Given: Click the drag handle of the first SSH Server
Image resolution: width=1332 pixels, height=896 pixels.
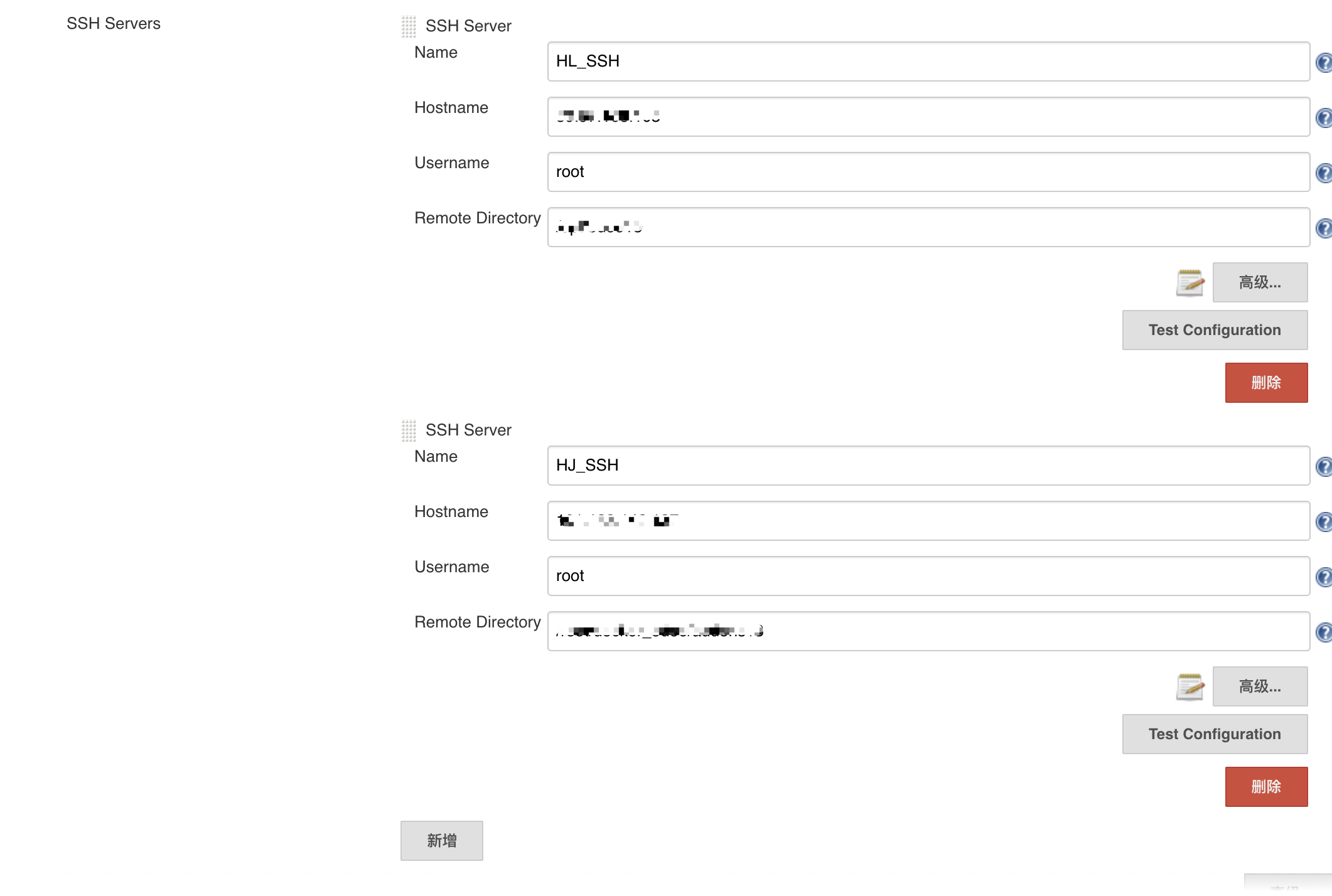Looking at the screenshot, I should click(x=409, y=25).
